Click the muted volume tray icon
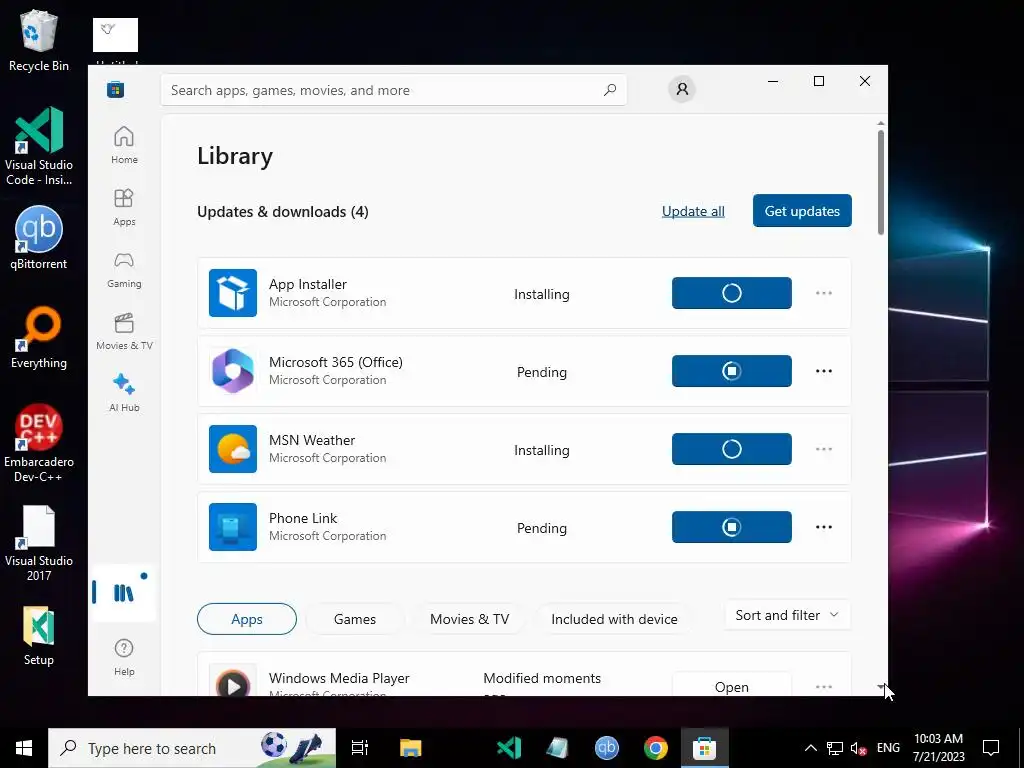Viewport: 1024px width, 768px height. tap(858, 748)
